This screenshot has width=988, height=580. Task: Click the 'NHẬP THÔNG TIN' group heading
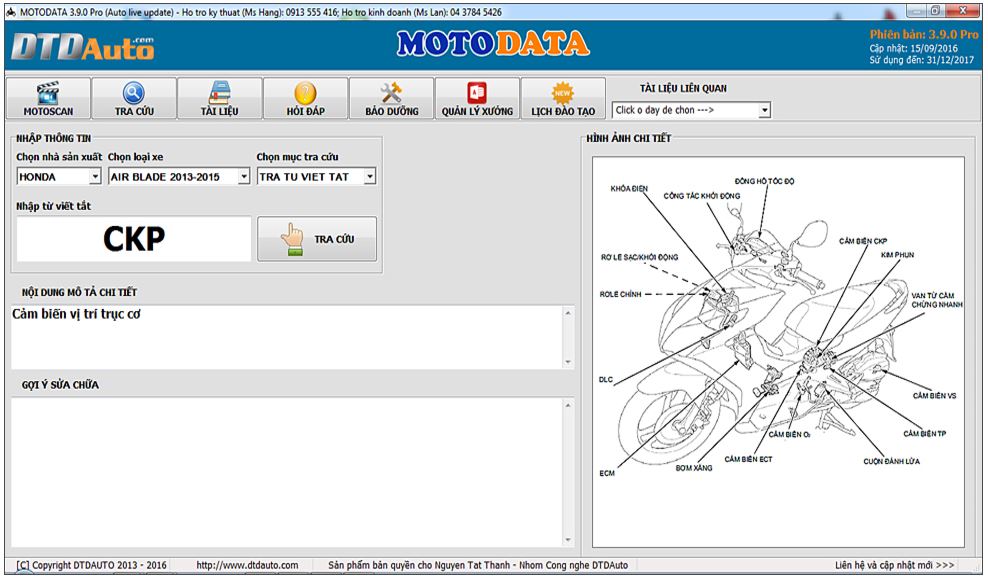point(54,139)
